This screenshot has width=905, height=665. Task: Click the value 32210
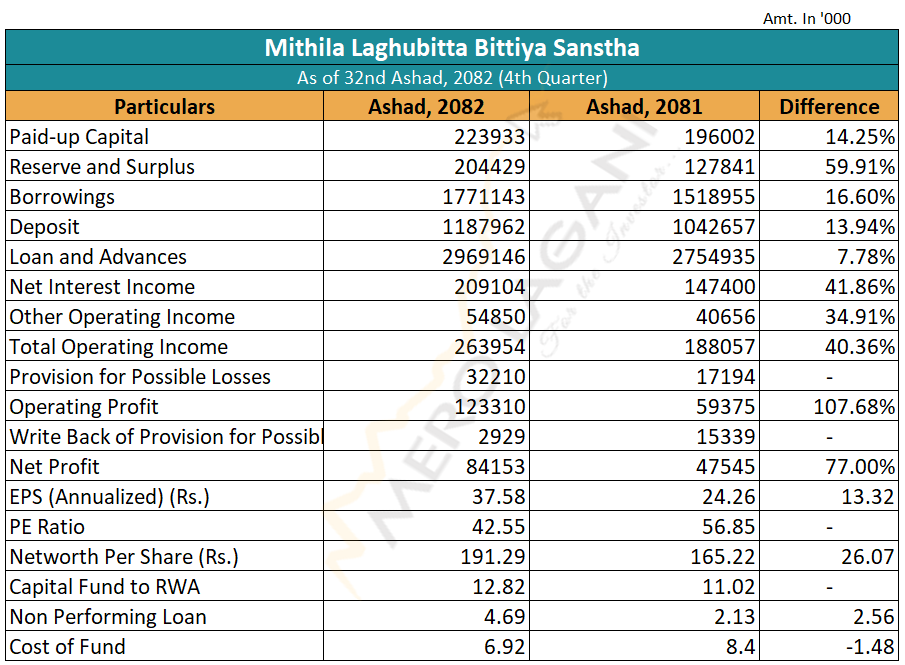tap(496, 378)
